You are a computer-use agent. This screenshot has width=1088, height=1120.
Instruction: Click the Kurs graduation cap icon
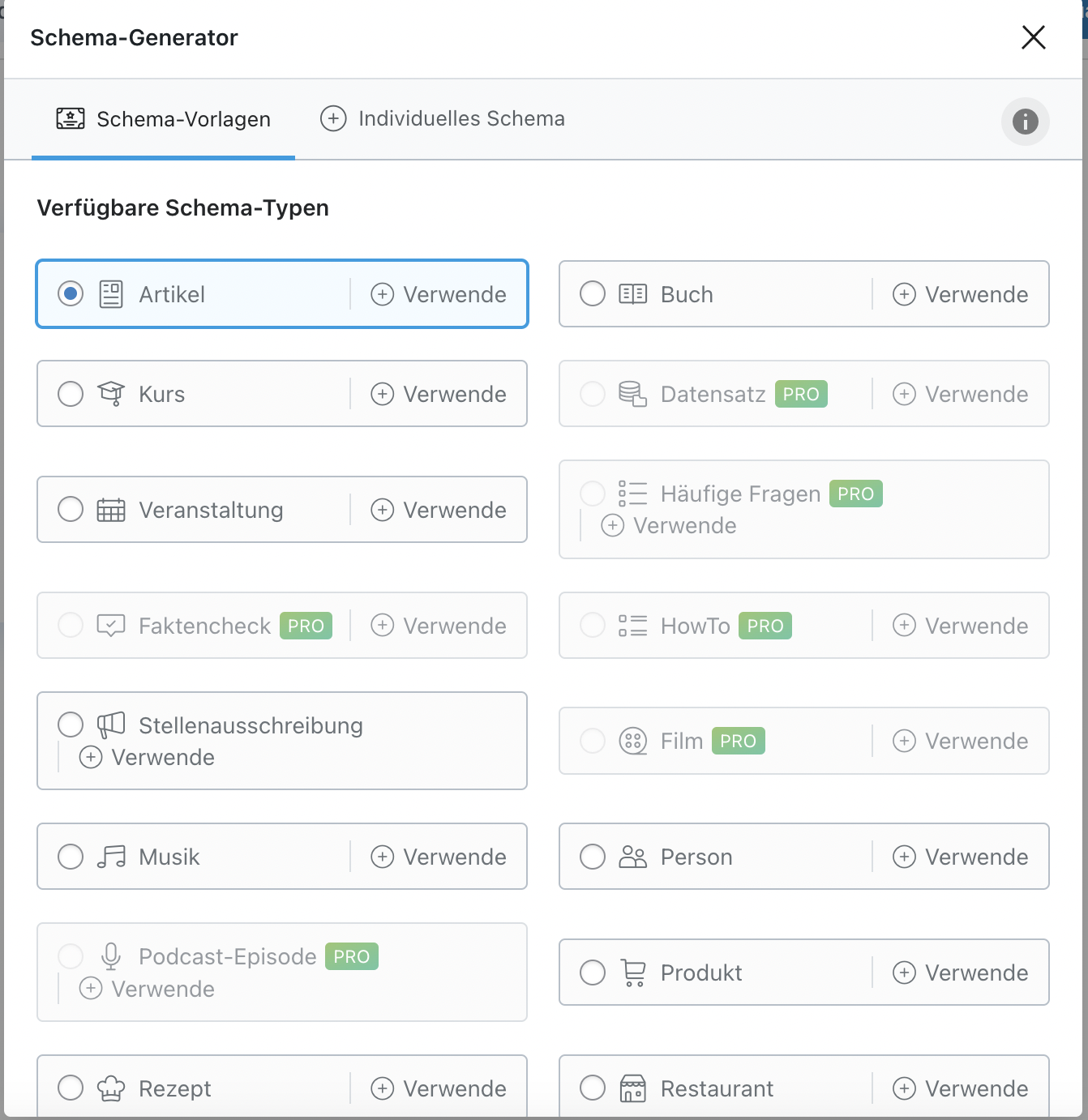(x=111, y=394)
